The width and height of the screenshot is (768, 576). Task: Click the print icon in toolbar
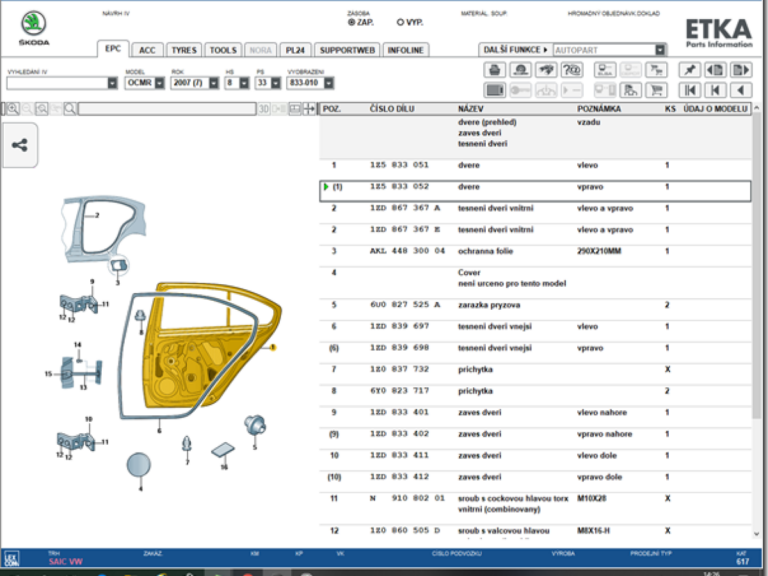pyautogui.click(x=494, y=70)
